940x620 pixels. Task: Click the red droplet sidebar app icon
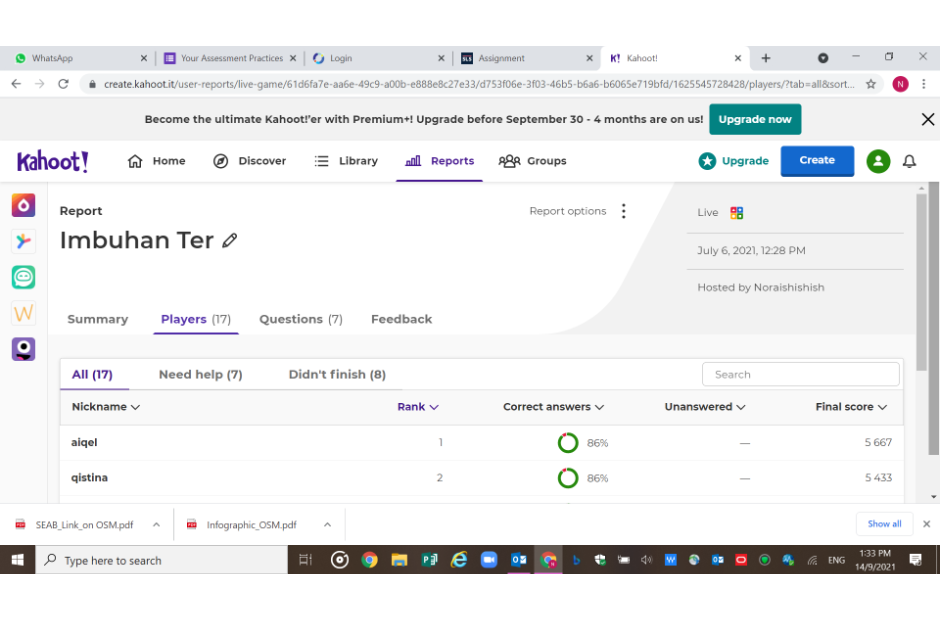coord(23,205)
